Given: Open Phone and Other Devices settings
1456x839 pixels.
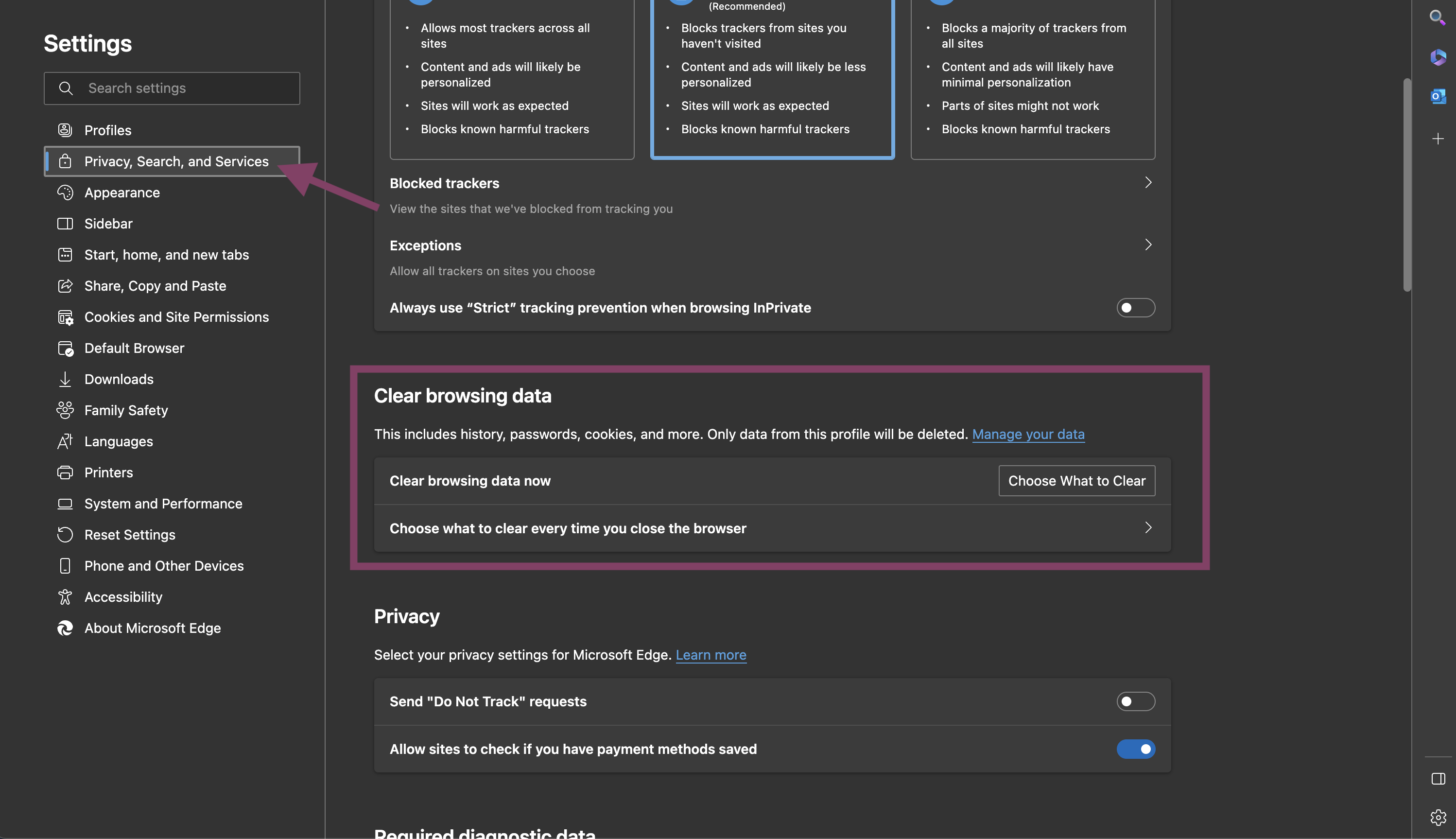Looking at the screenshot, I should pos(172,566).
